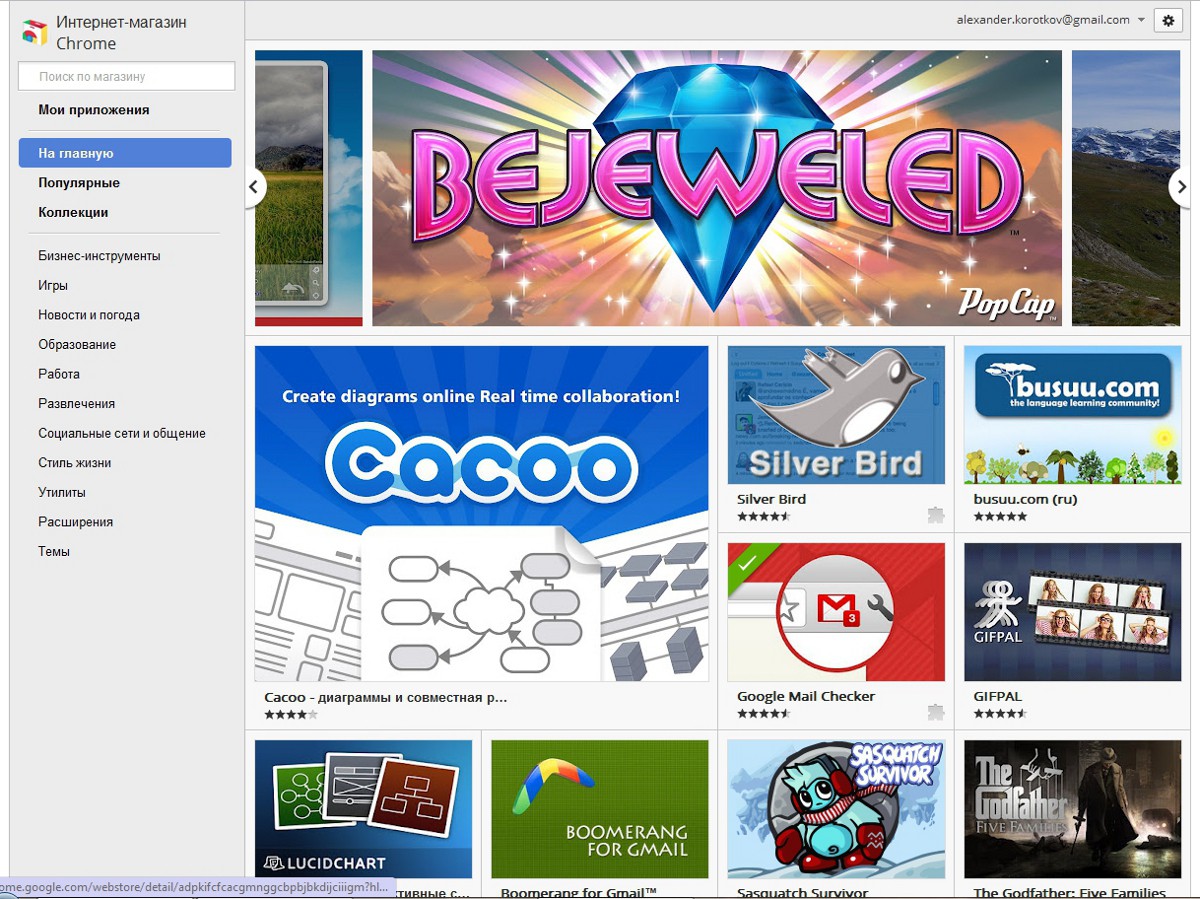Select На главную in sidebar
Image resolution: width=1200 pixels, height=899 pixels.
pos(125,153)
